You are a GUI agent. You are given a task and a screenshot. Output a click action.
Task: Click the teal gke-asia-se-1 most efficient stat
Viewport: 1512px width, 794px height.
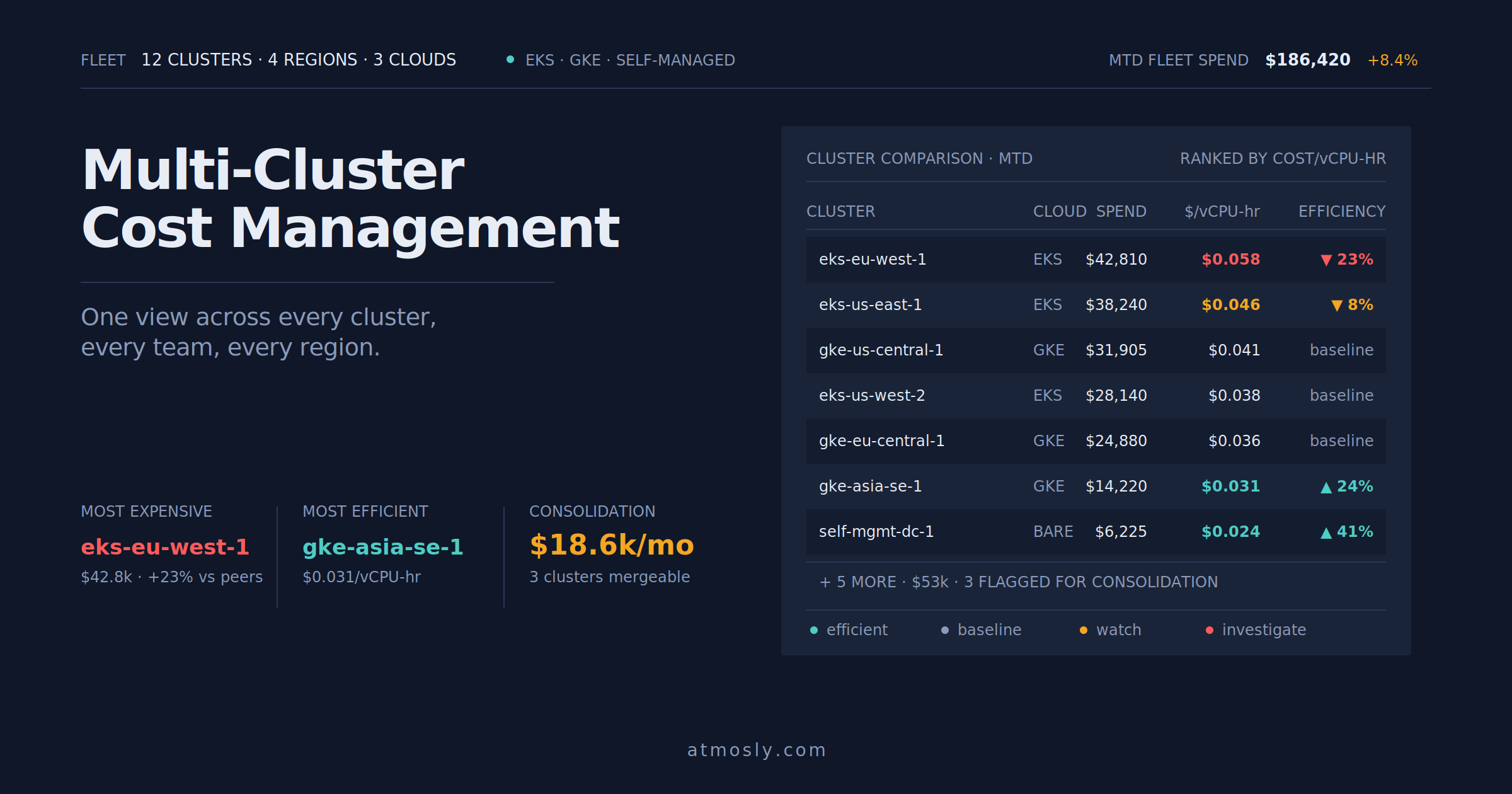[x=383, y=546]
